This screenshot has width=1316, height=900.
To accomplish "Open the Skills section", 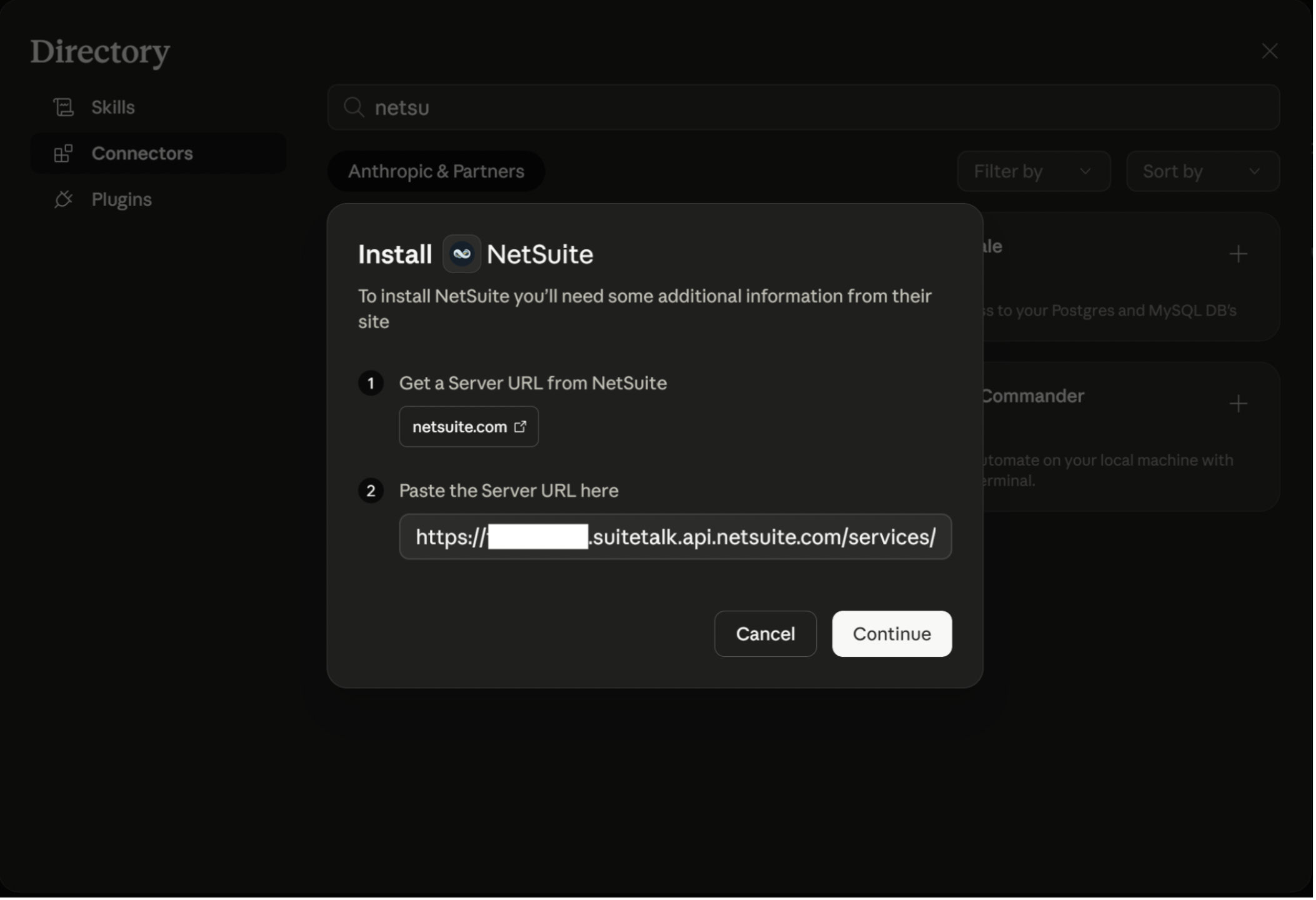I will click(x=113, y=107).
